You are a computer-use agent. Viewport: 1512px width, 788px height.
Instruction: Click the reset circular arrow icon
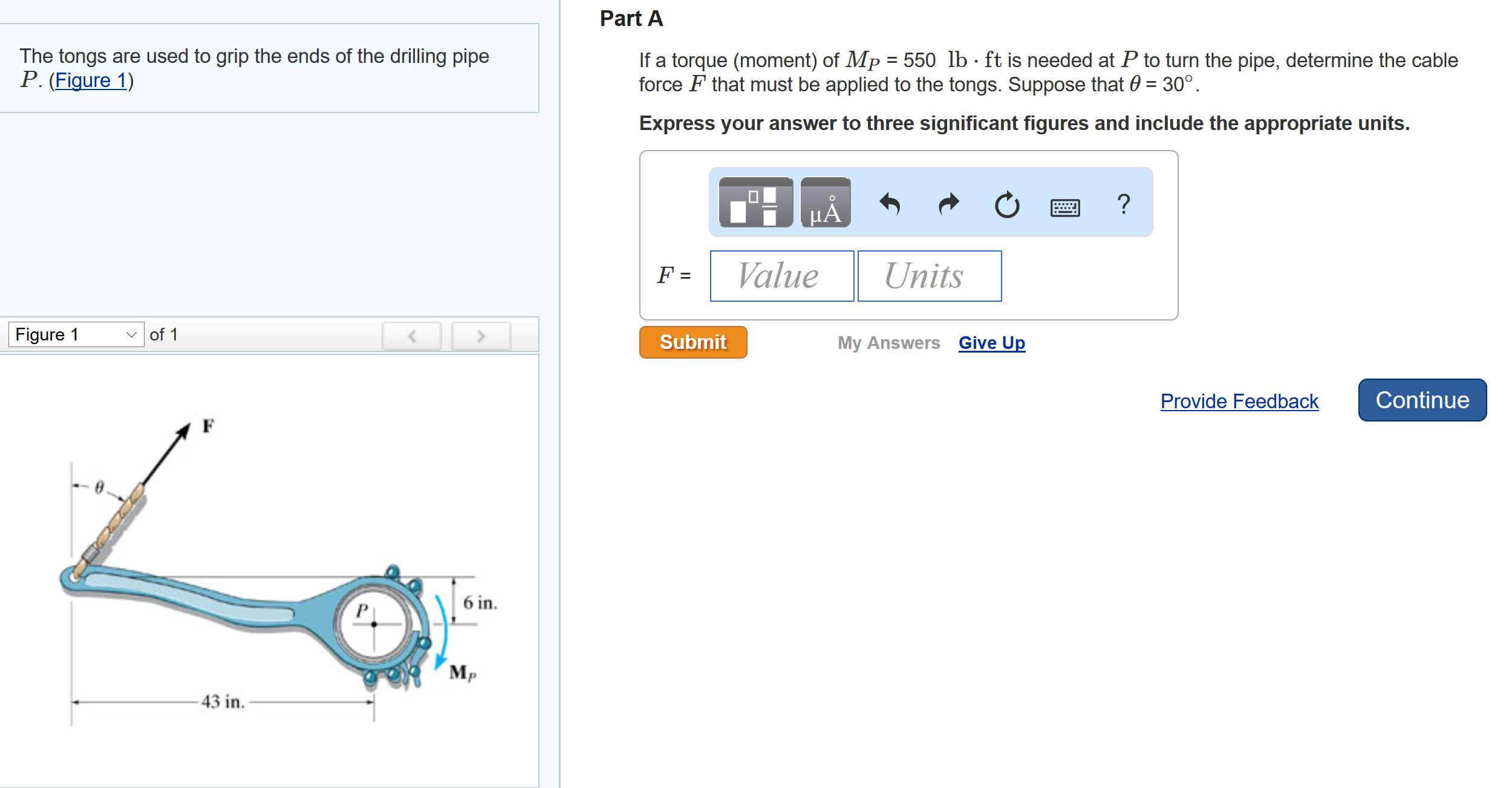point(1007,205)
